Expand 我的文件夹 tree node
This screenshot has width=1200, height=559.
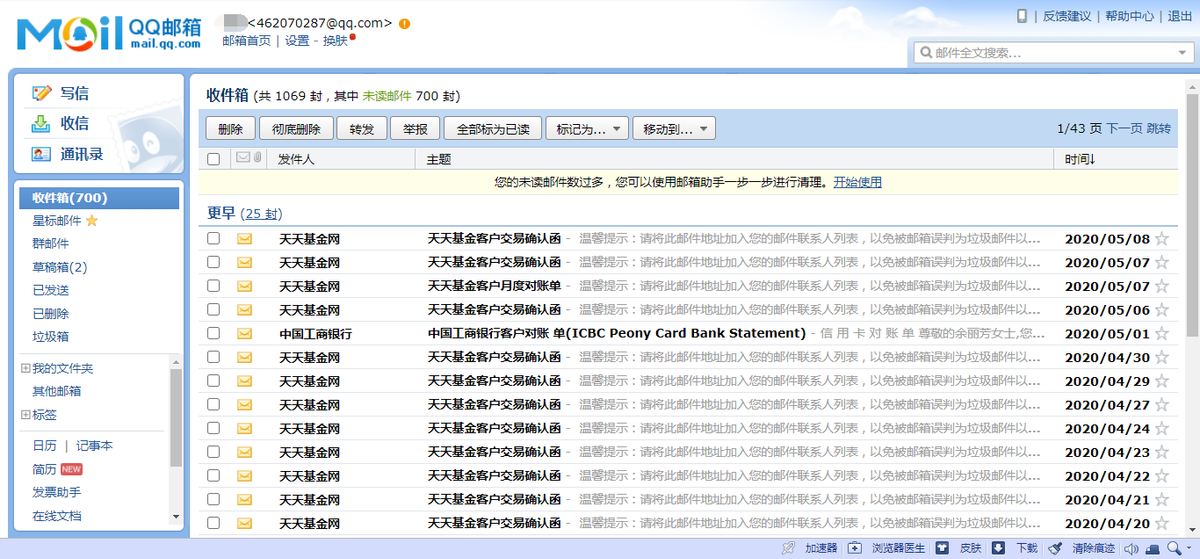coord(25,369)
